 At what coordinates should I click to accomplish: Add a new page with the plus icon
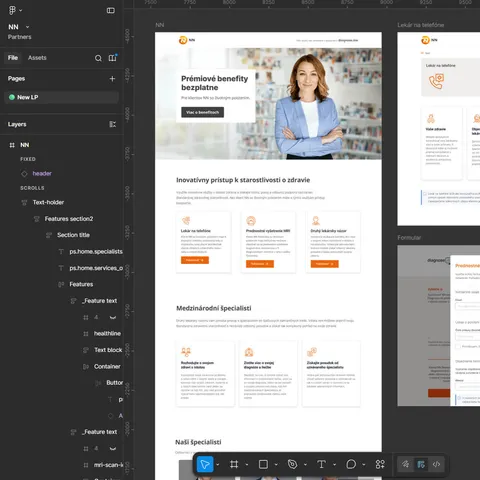pyautogui.click(x=112, y=79)
